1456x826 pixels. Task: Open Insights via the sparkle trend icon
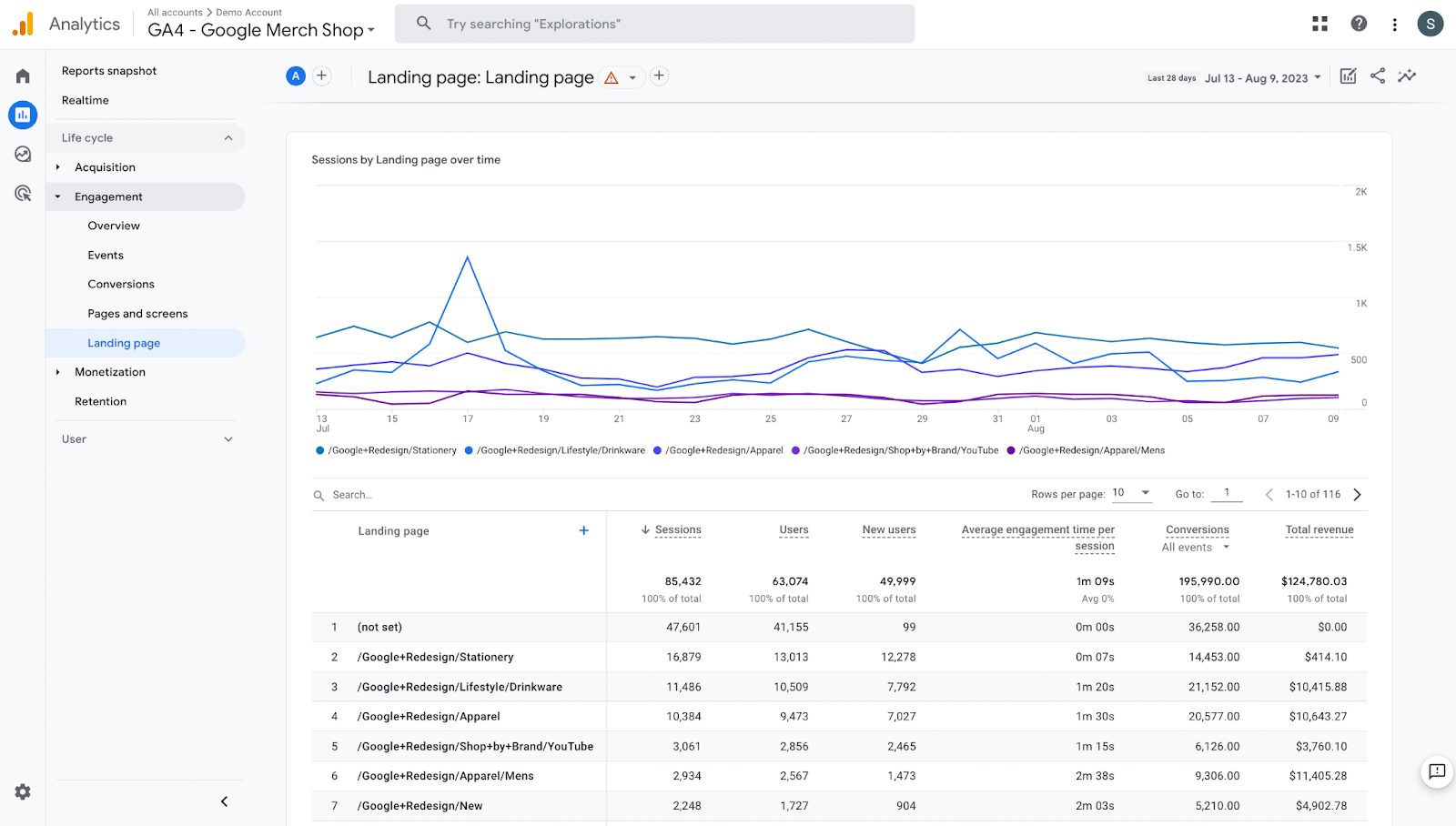click(x=1407, y=76)
